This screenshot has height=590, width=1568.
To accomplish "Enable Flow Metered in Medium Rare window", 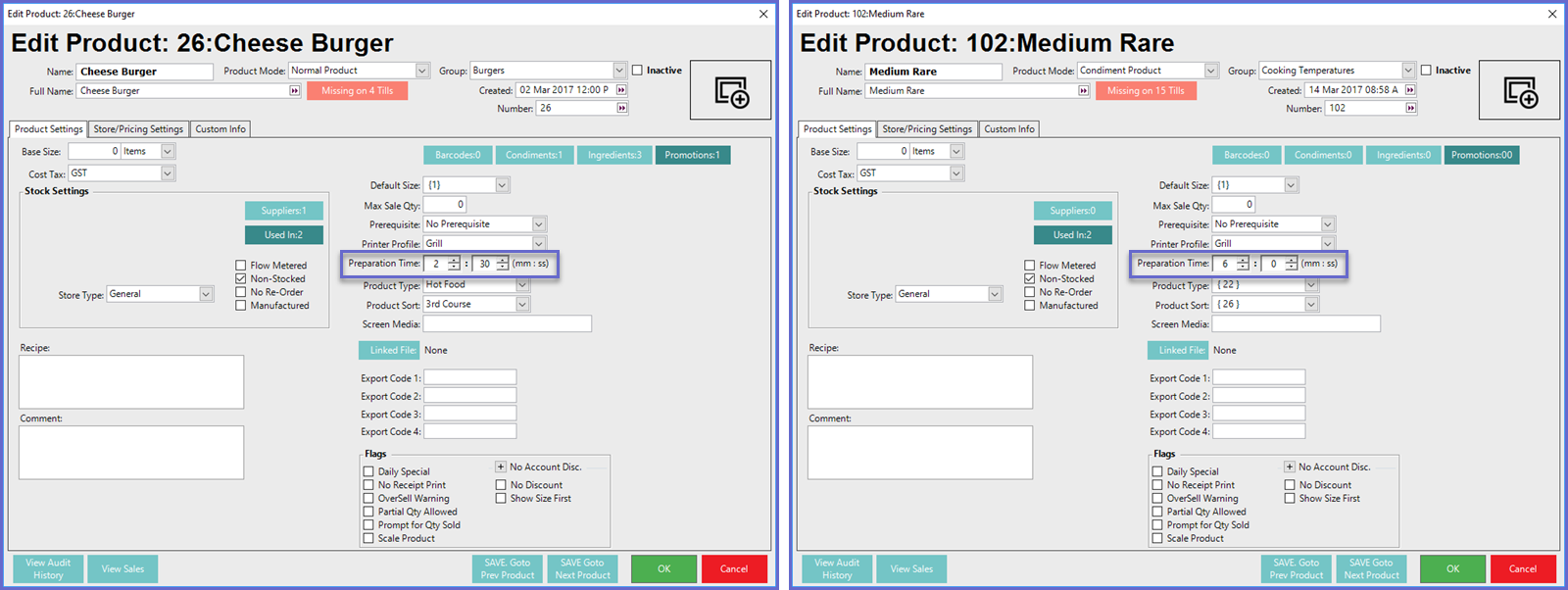I will click(x=1030, y=266).
